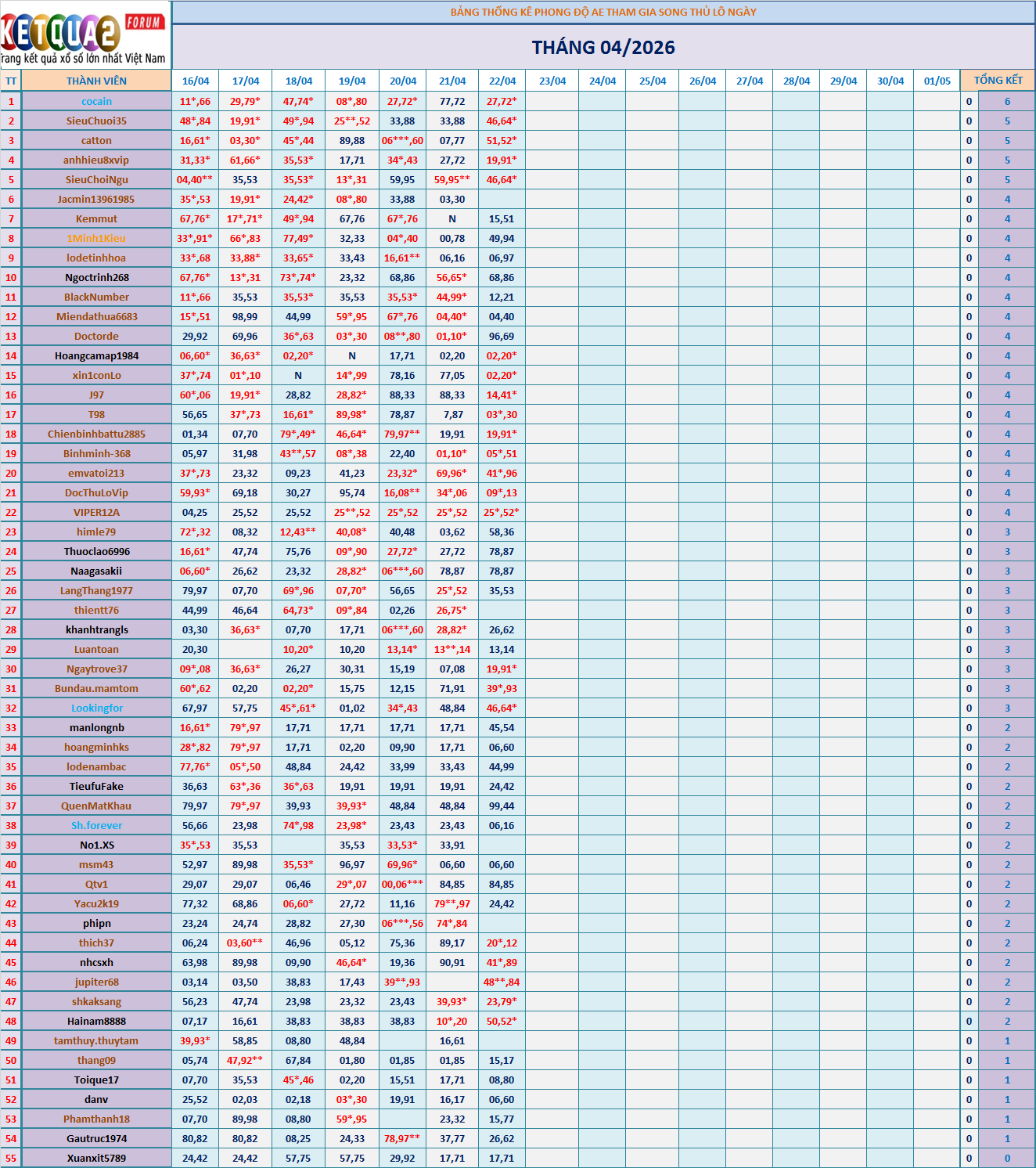Click the 25/04 date header
The height and width of the screenshot is (1168, 1036).
pyautogui.click(x=653, y=81)
